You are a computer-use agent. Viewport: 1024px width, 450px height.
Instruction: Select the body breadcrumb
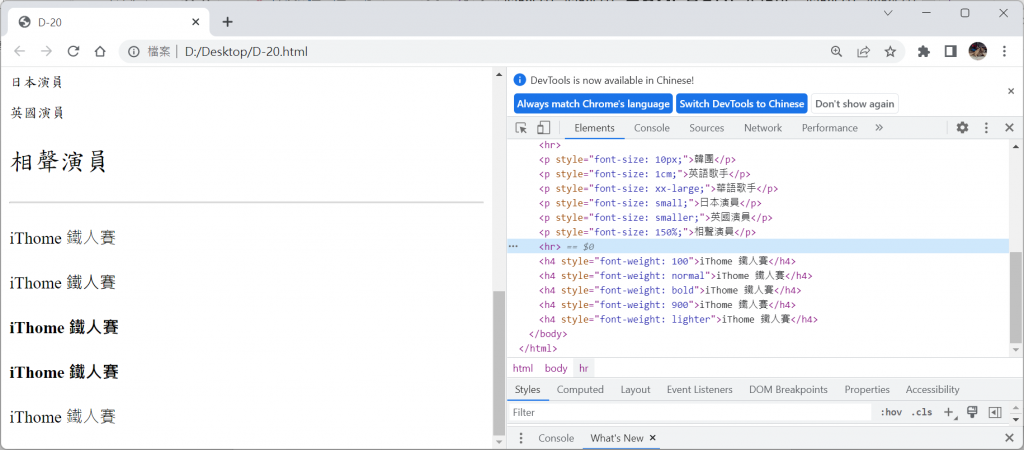pyautogui.click(x=556, y=368)
